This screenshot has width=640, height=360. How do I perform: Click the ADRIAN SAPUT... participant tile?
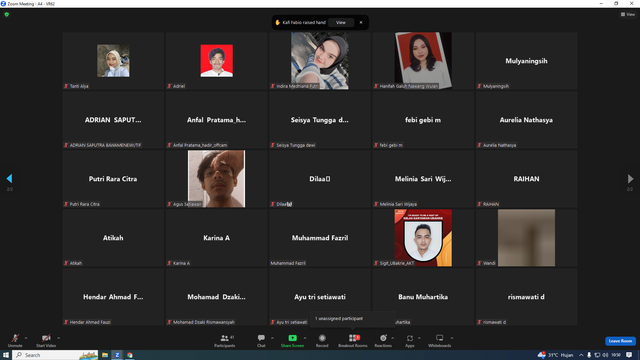point(113,120)
